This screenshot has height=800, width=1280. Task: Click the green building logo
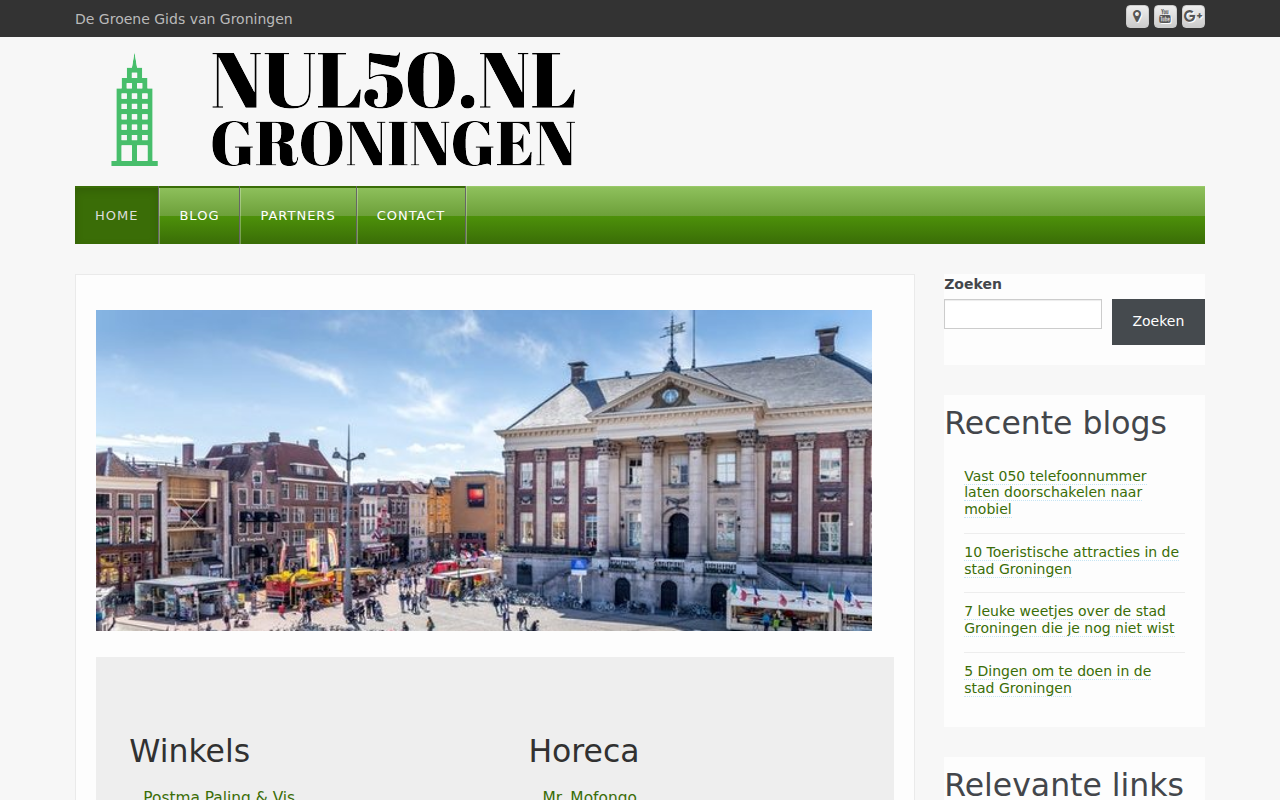(134, 110)
